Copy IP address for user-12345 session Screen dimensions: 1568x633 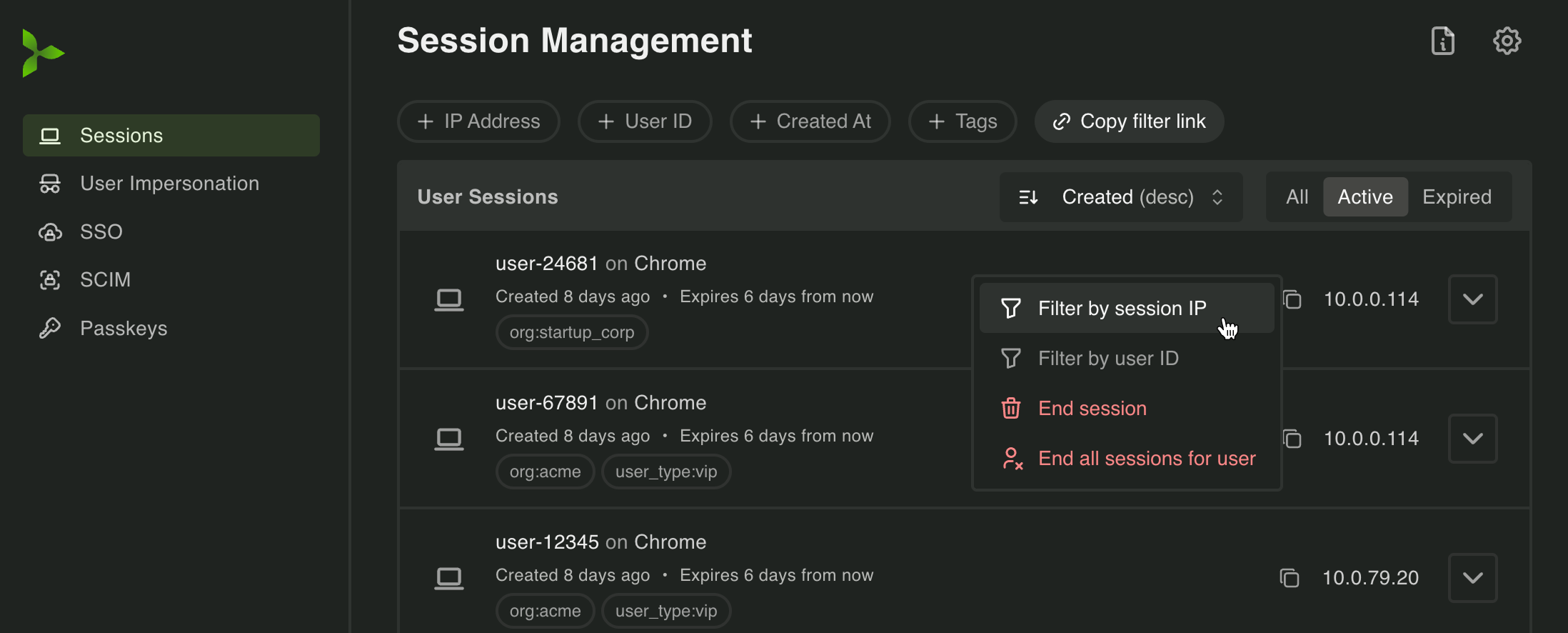1289,577
